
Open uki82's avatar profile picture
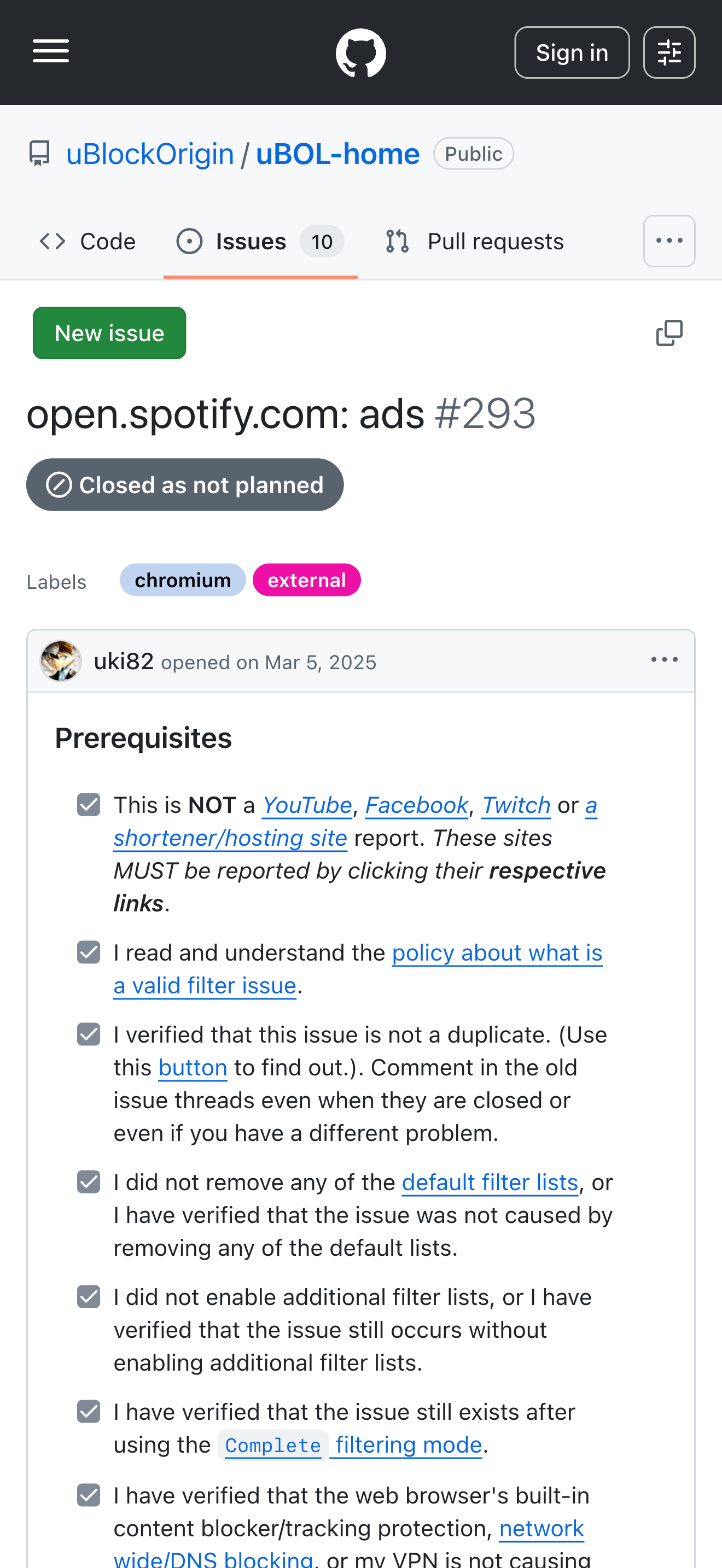[61, 661]
